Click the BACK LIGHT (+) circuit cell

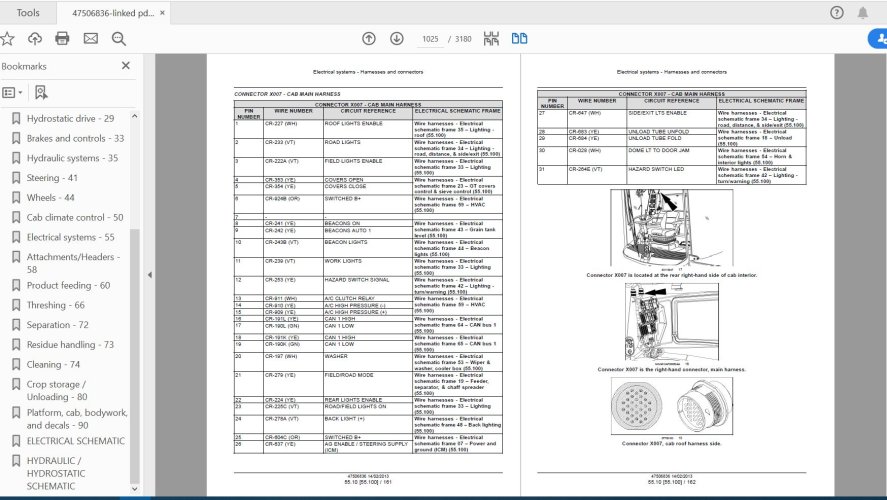click(368, 425)
